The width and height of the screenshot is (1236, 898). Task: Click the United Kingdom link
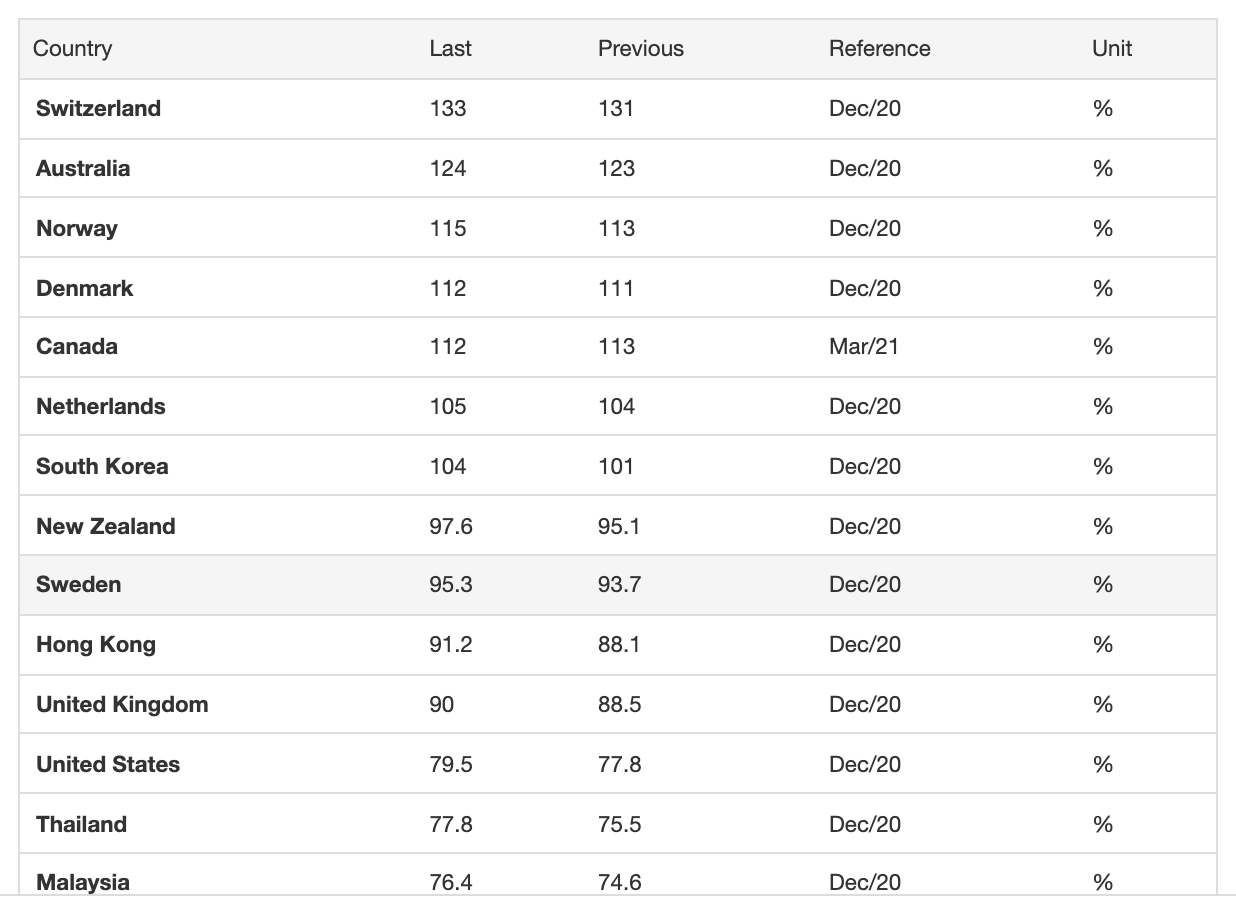coord(122,705)
